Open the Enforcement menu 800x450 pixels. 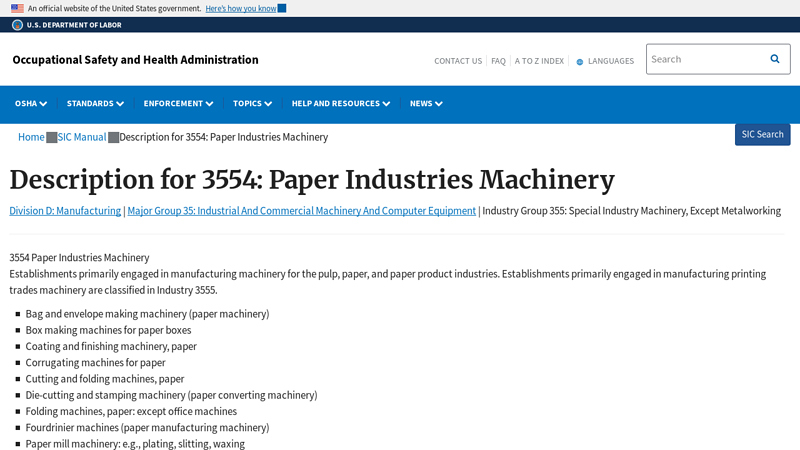pos(178,104)
